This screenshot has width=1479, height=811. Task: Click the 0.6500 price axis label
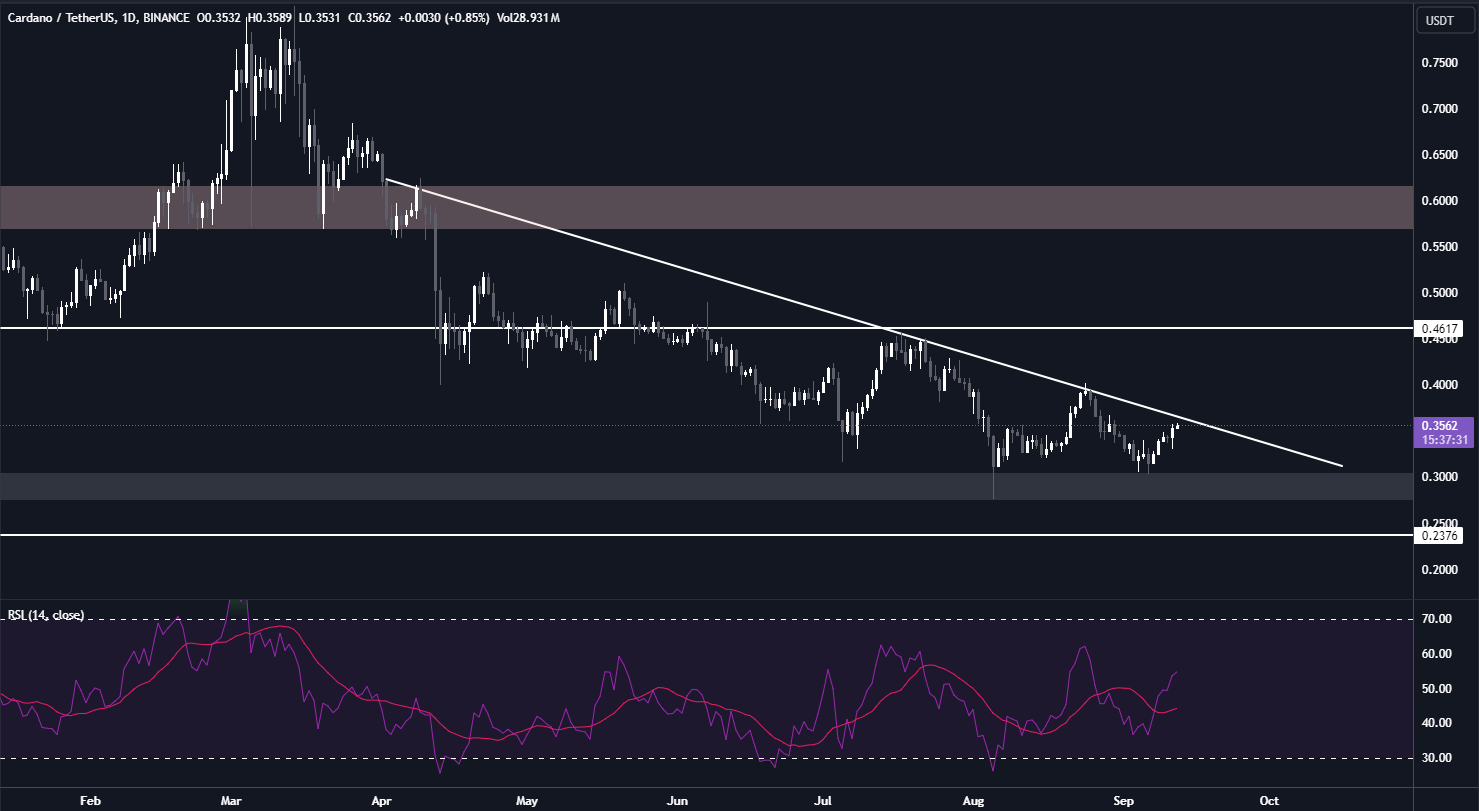tap(1440, 155)
